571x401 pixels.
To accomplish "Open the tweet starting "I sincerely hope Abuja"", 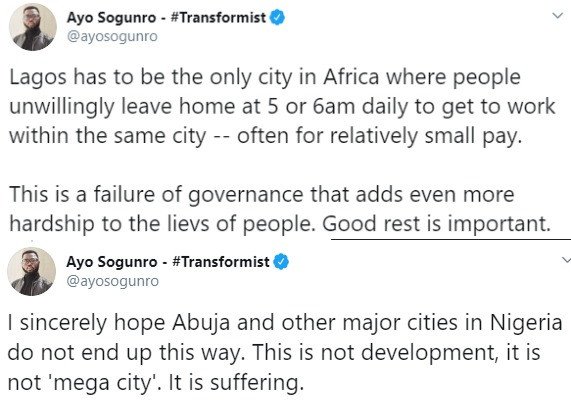I will pyautogui.click(x=285, y=353).
